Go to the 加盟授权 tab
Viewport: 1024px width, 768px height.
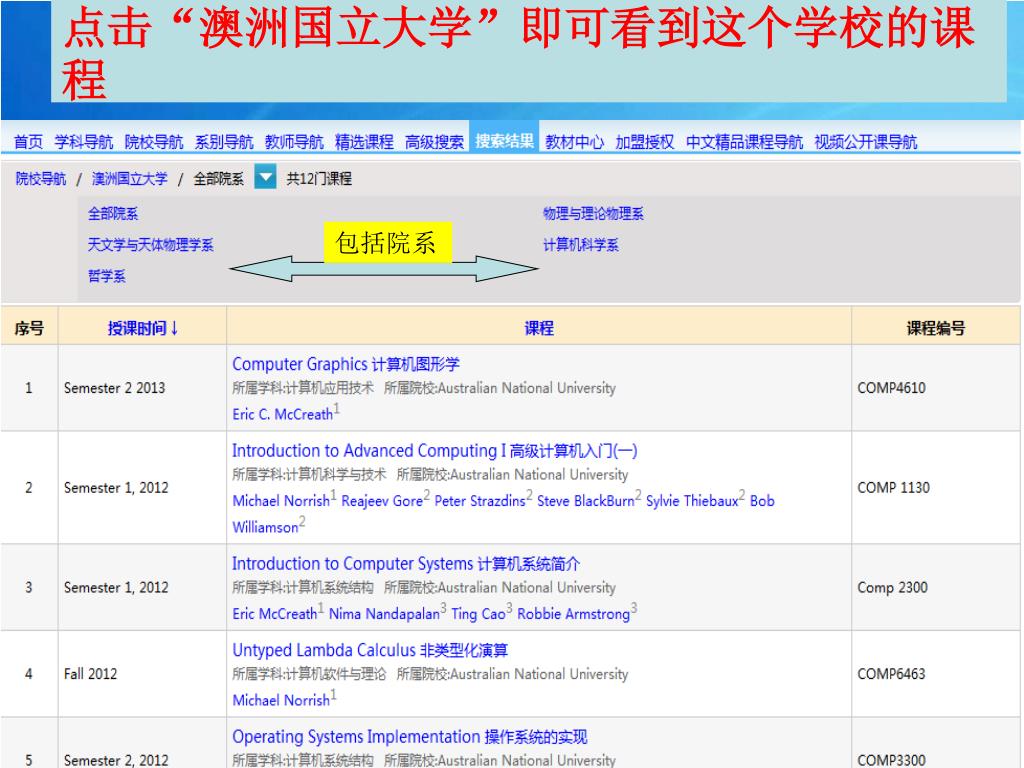click(645, 142)
